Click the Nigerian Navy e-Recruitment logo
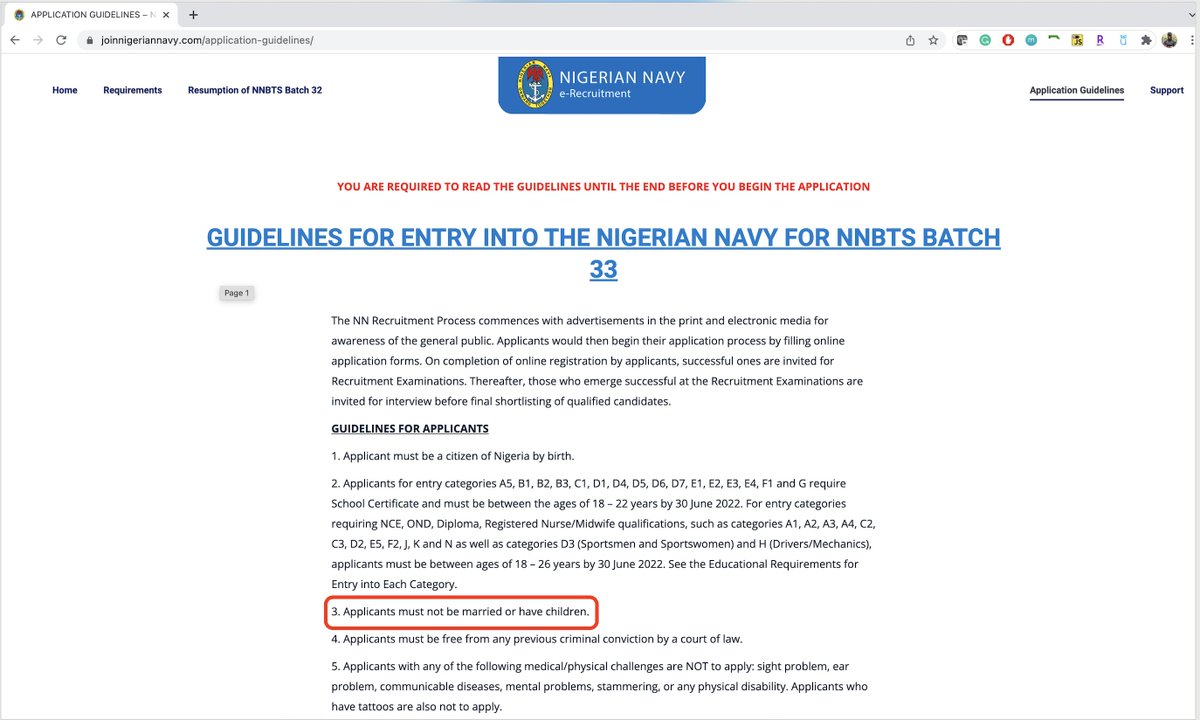Screen dimensions: 1200x720 click(x=602, y=85)
